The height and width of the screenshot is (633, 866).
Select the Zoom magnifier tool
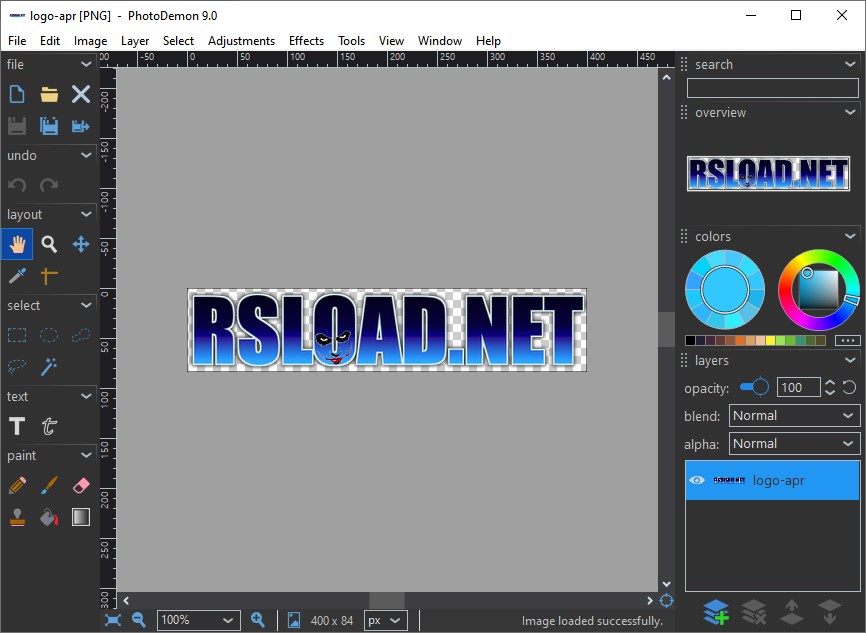point(49,244)
